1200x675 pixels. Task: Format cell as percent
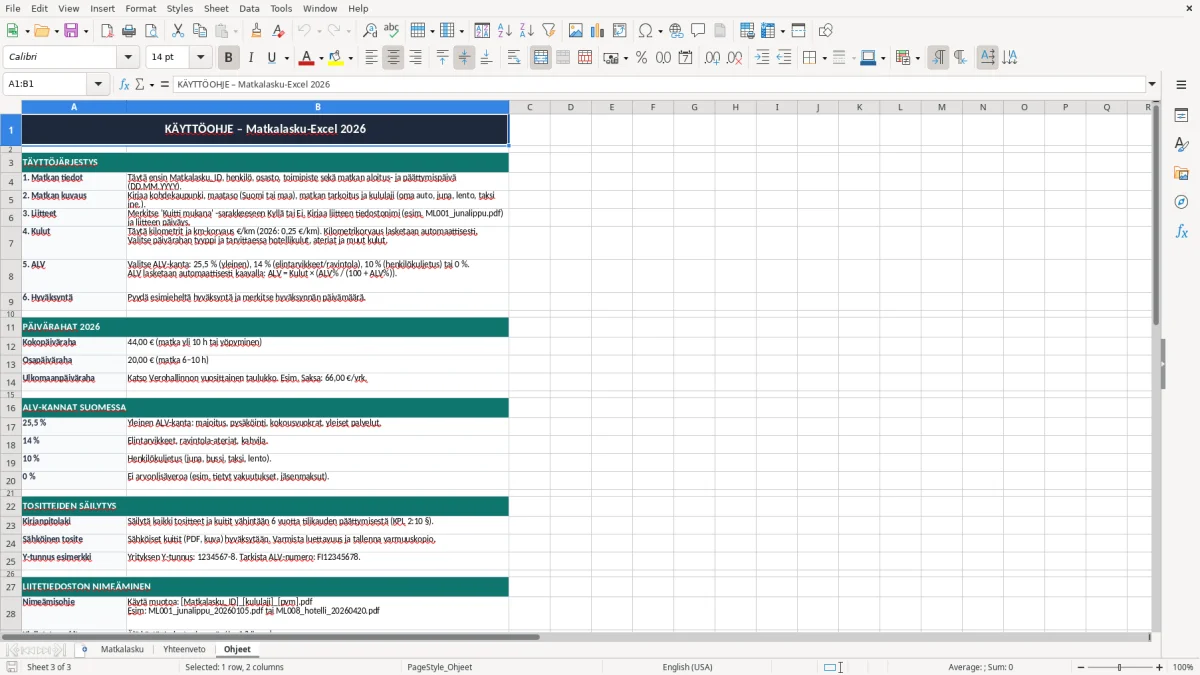[641, 58]
